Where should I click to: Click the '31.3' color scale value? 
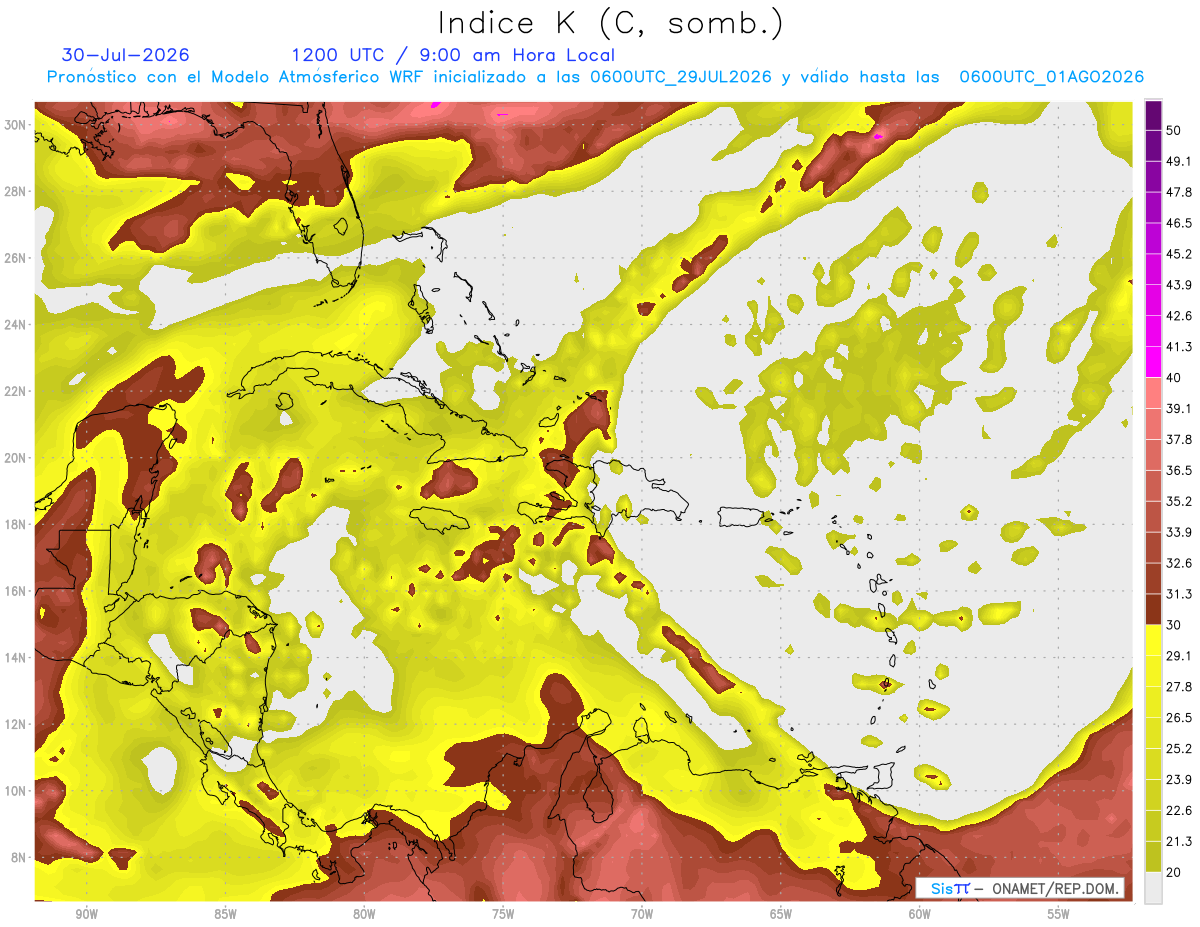pos(1179,594)
